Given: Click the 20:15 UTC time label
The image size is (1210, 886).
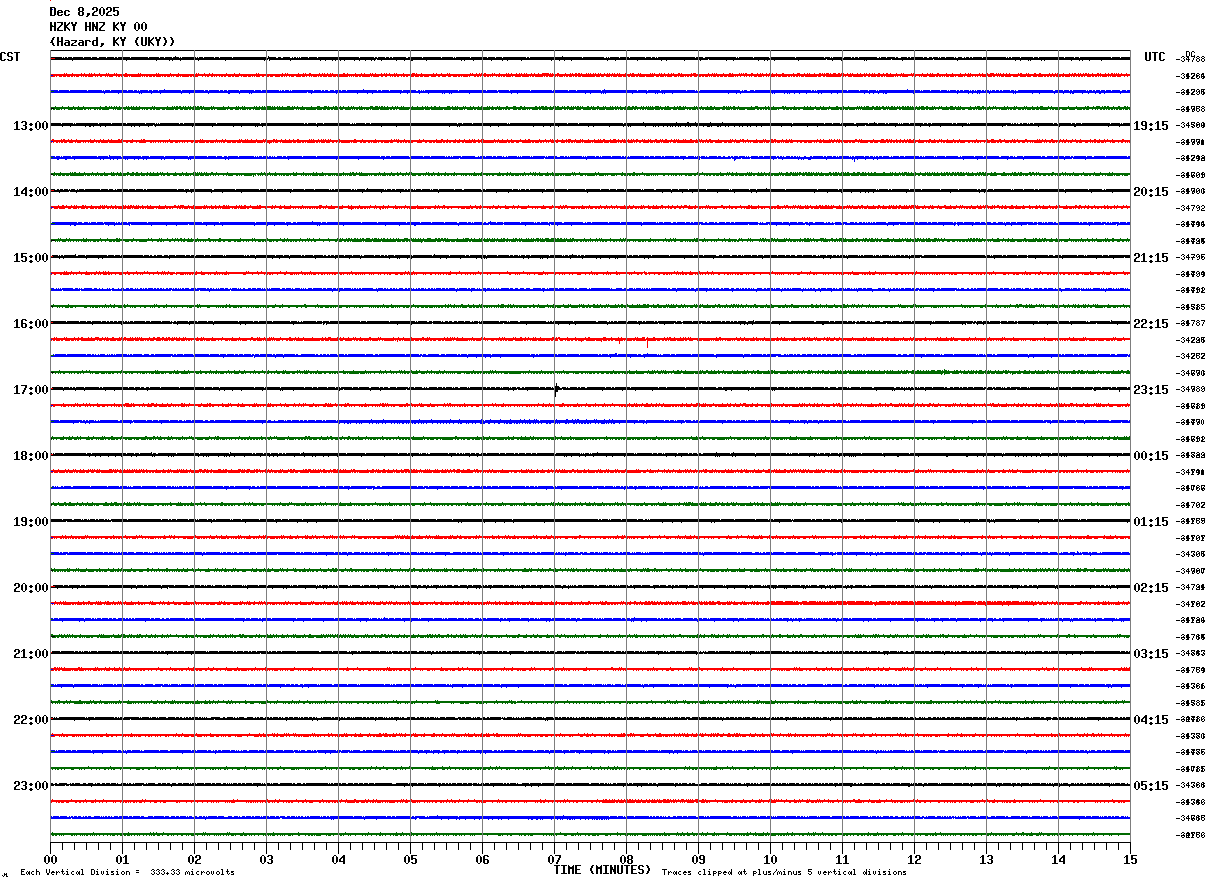Looking at the screenshot, I should click(x=1150, y=192).
